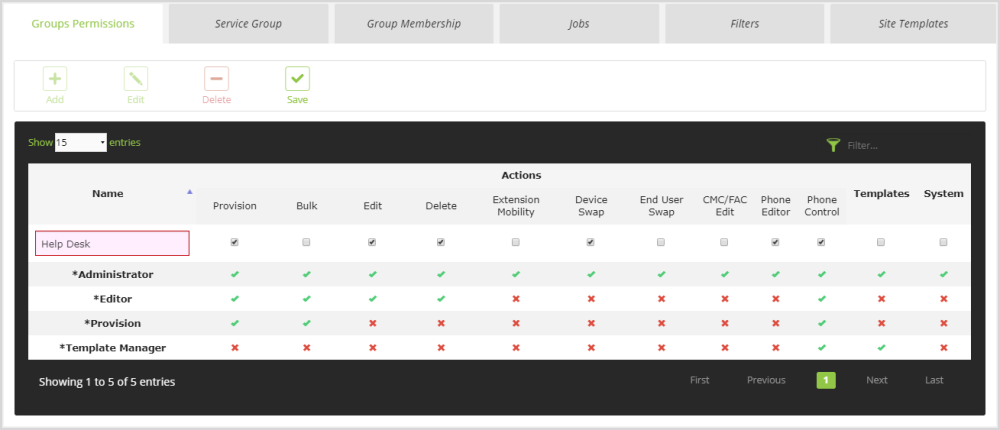Click Template Manager's Provision red X
1000x430 pixels.
(x=235, y=347)
